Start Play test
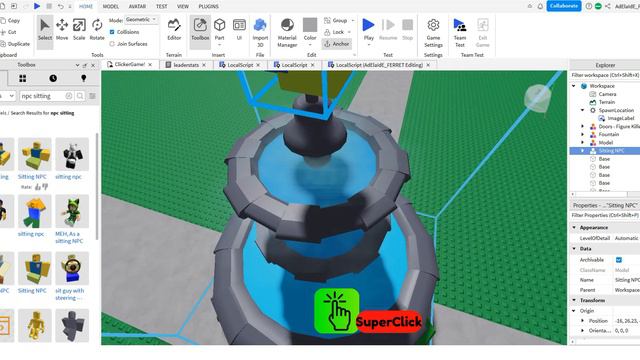 point(369,30)
